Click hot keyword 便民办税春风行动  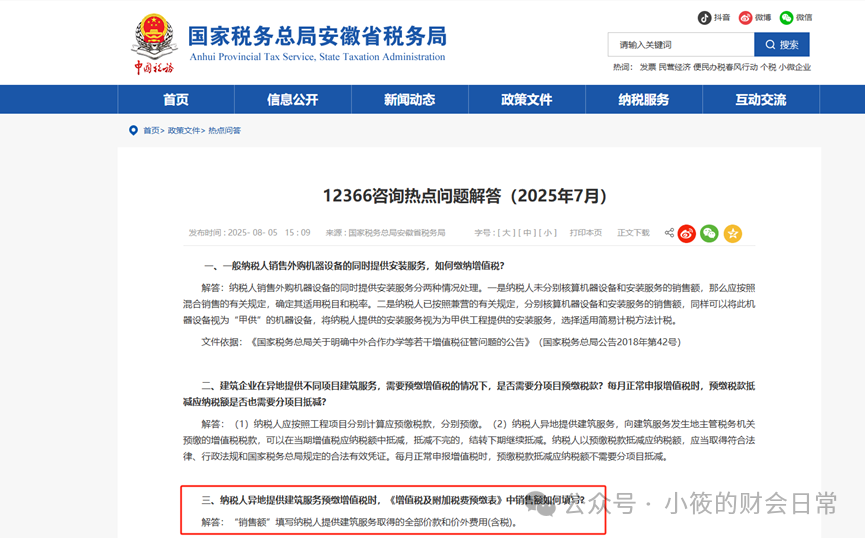pos(725,67)
